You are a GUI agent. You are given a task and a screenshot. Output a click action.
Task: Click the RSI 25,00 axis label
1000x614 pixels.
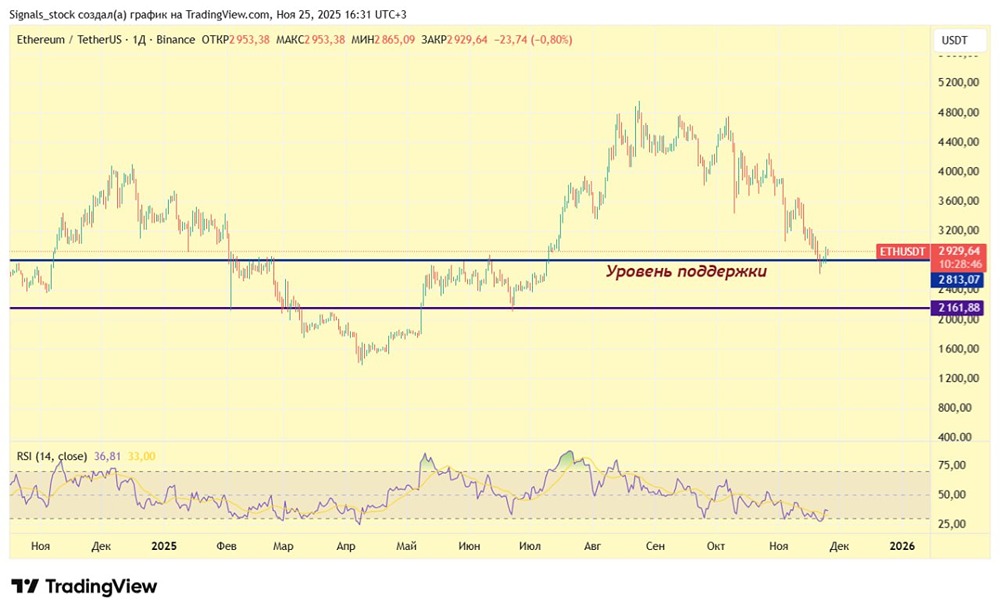click(x=952, y=523)
